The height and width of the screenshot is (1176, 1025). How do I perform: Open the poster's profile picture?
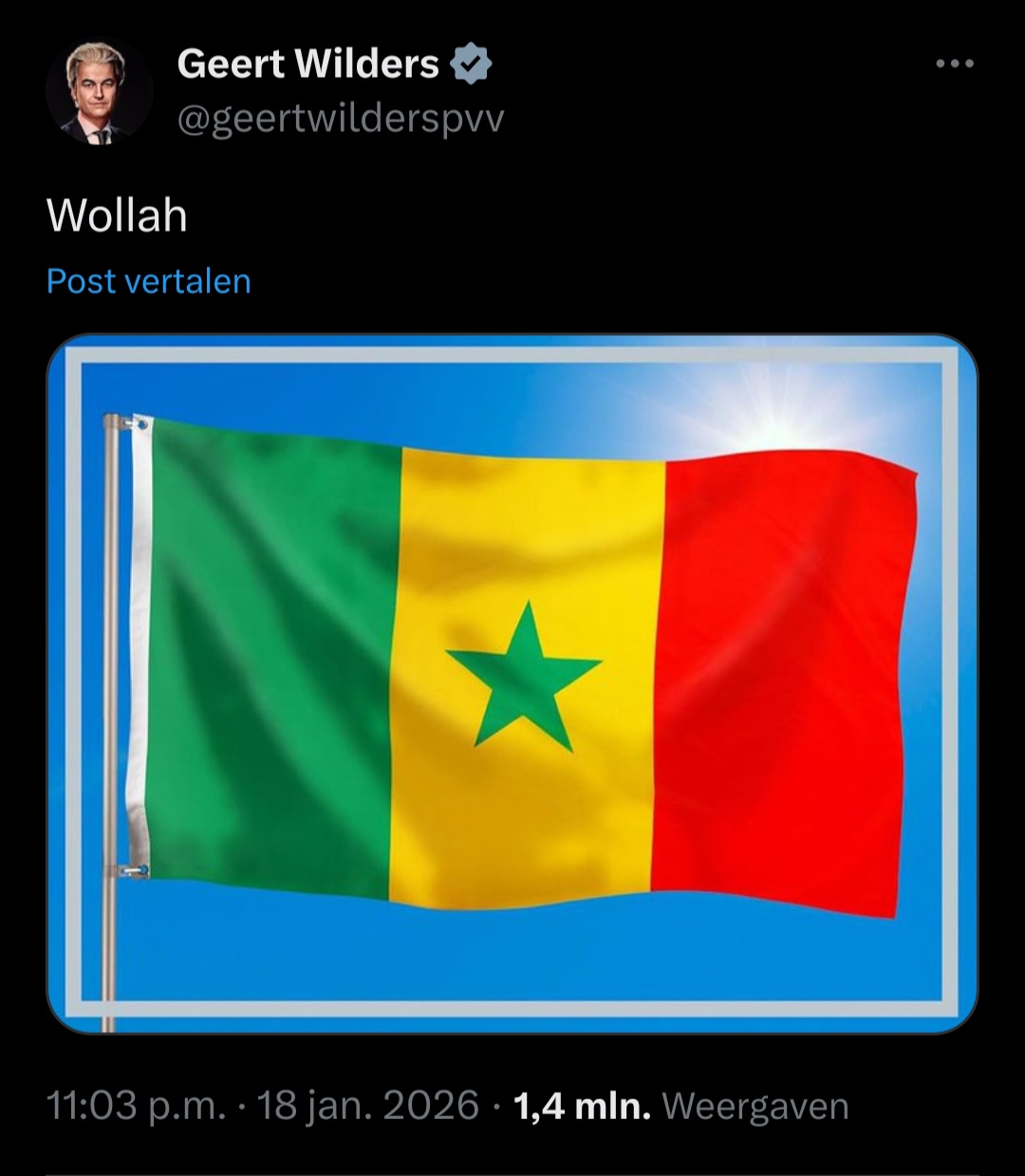[100, 92]
